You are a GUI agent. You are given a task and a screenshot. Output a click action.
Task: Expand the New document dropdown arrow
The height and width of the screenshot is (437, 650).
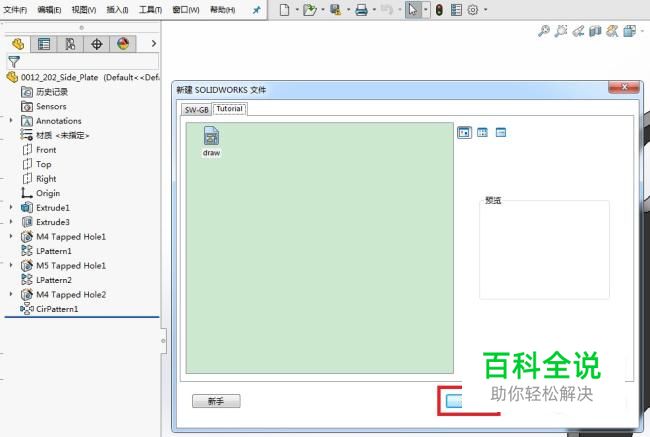297,10
